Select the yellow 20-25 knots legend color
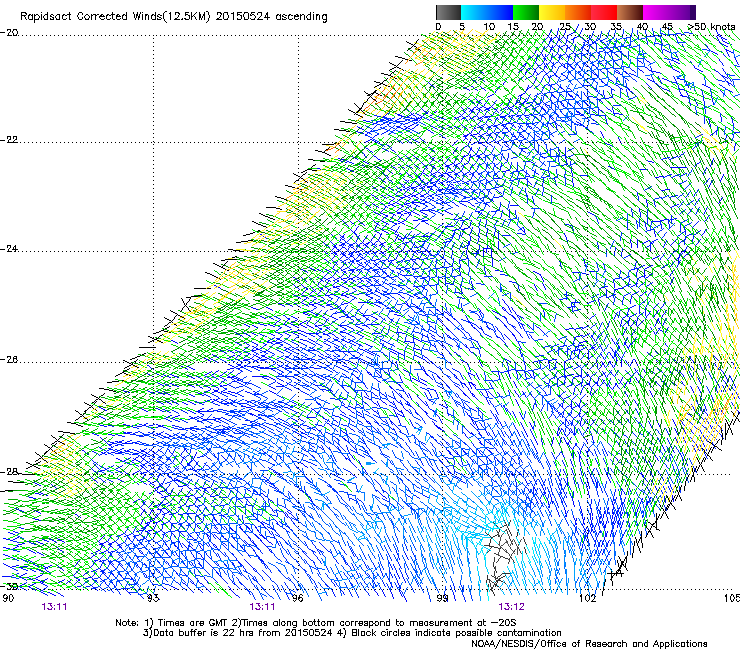 pos(552,12)
